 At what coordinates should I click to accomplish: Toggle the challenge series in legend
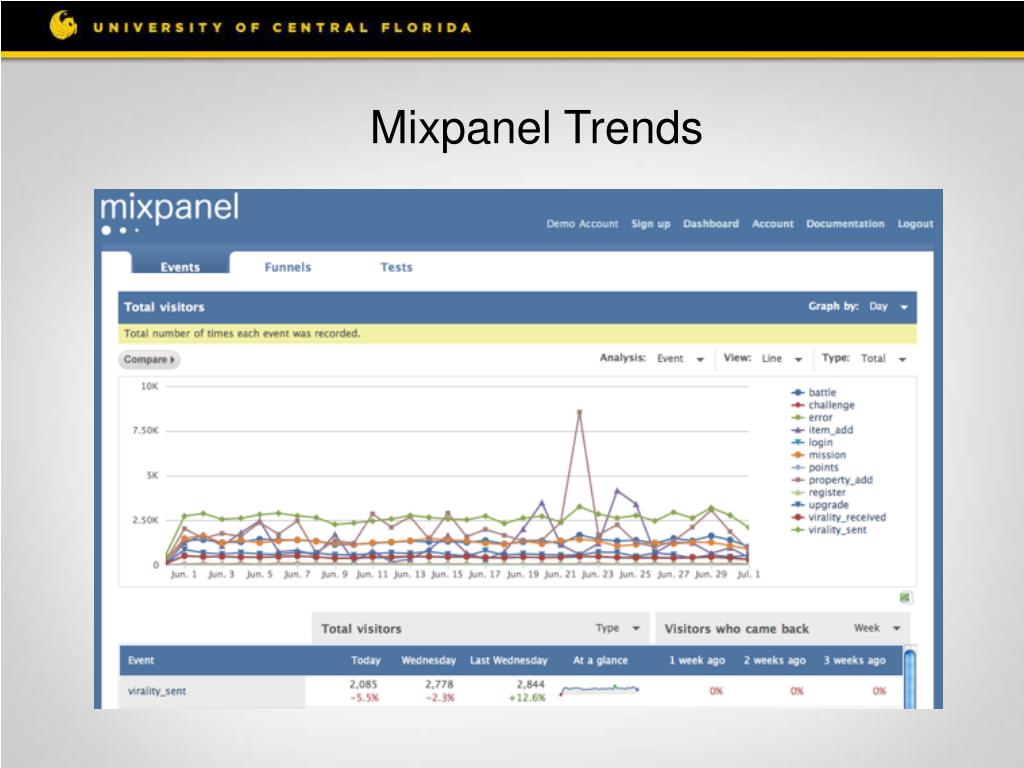coord(822,405)
